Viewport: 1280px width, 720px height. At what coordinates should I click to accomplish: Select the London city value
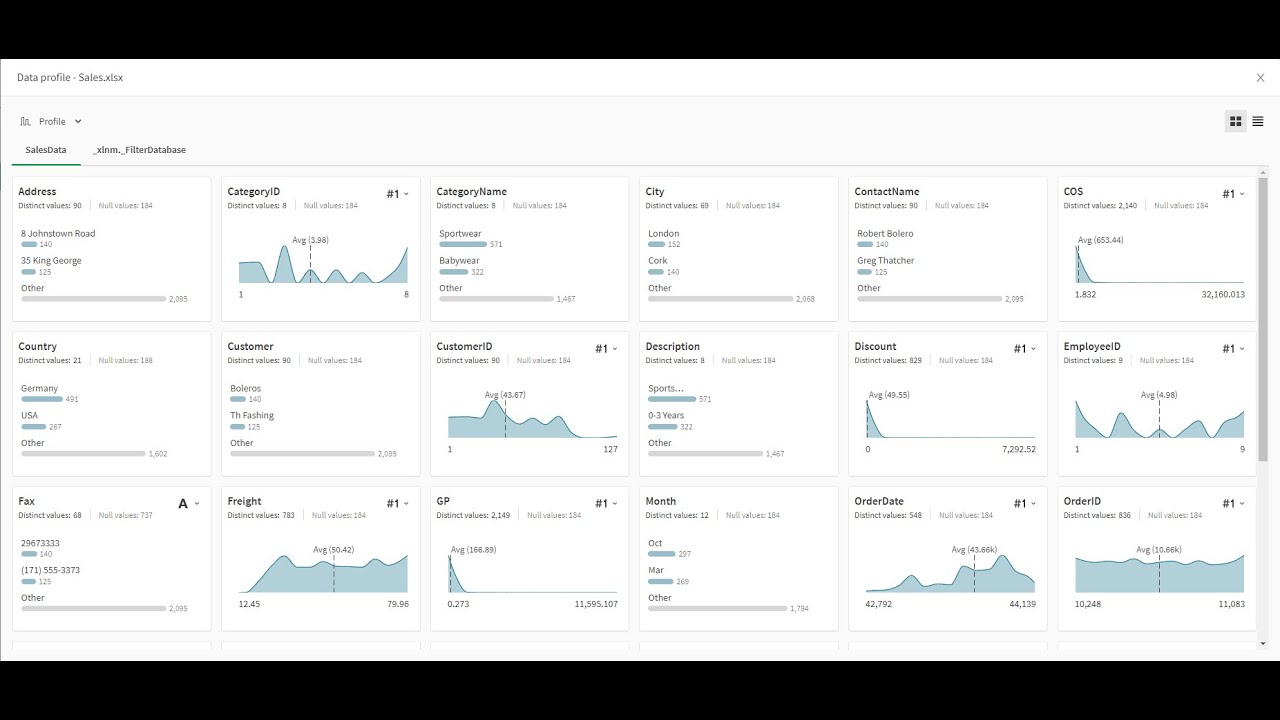[x=664, y=234]
